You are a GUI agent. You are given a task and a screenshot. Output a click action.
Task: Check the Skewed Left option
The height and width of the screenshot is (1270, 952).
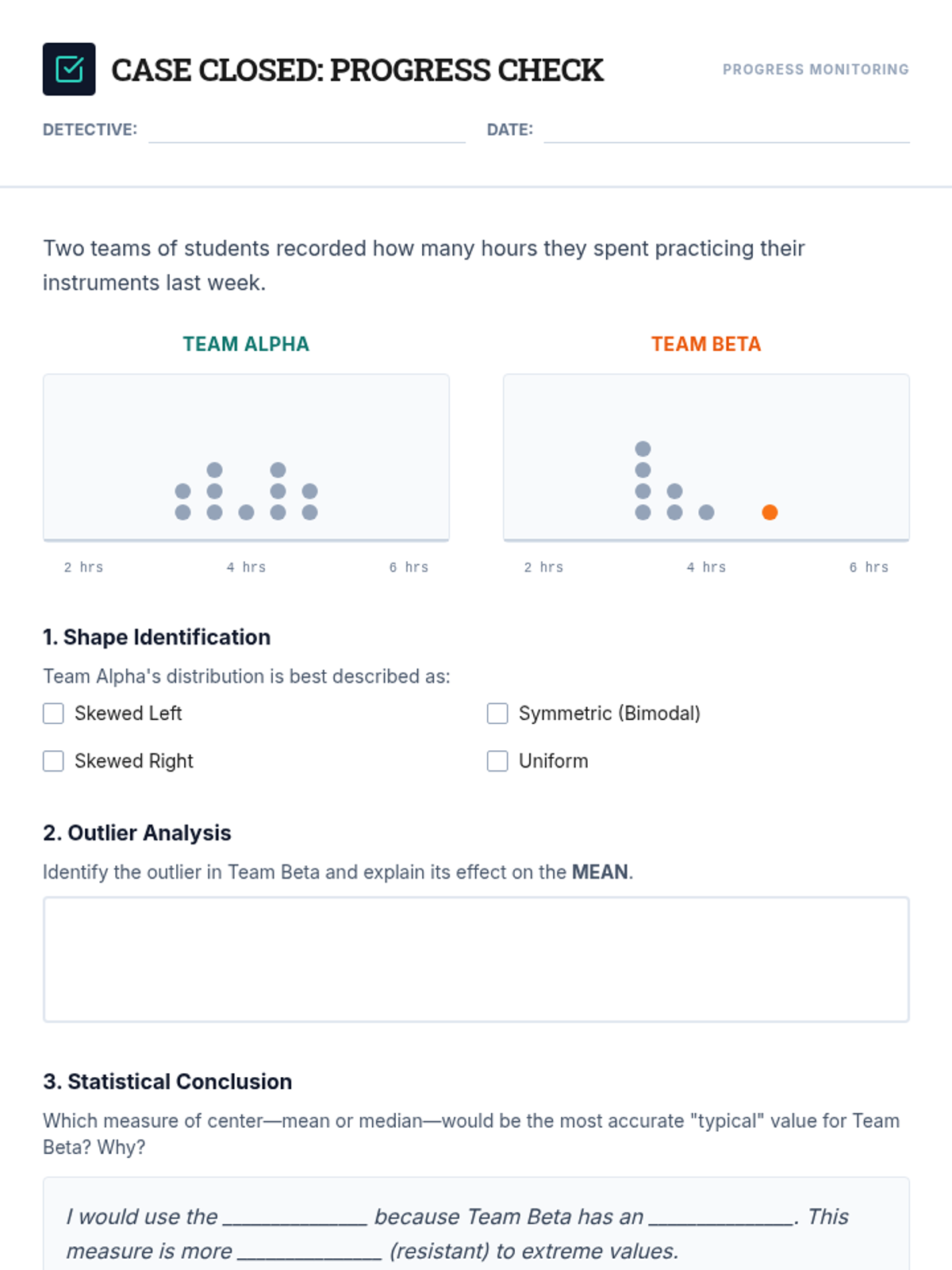click(53, 714)
